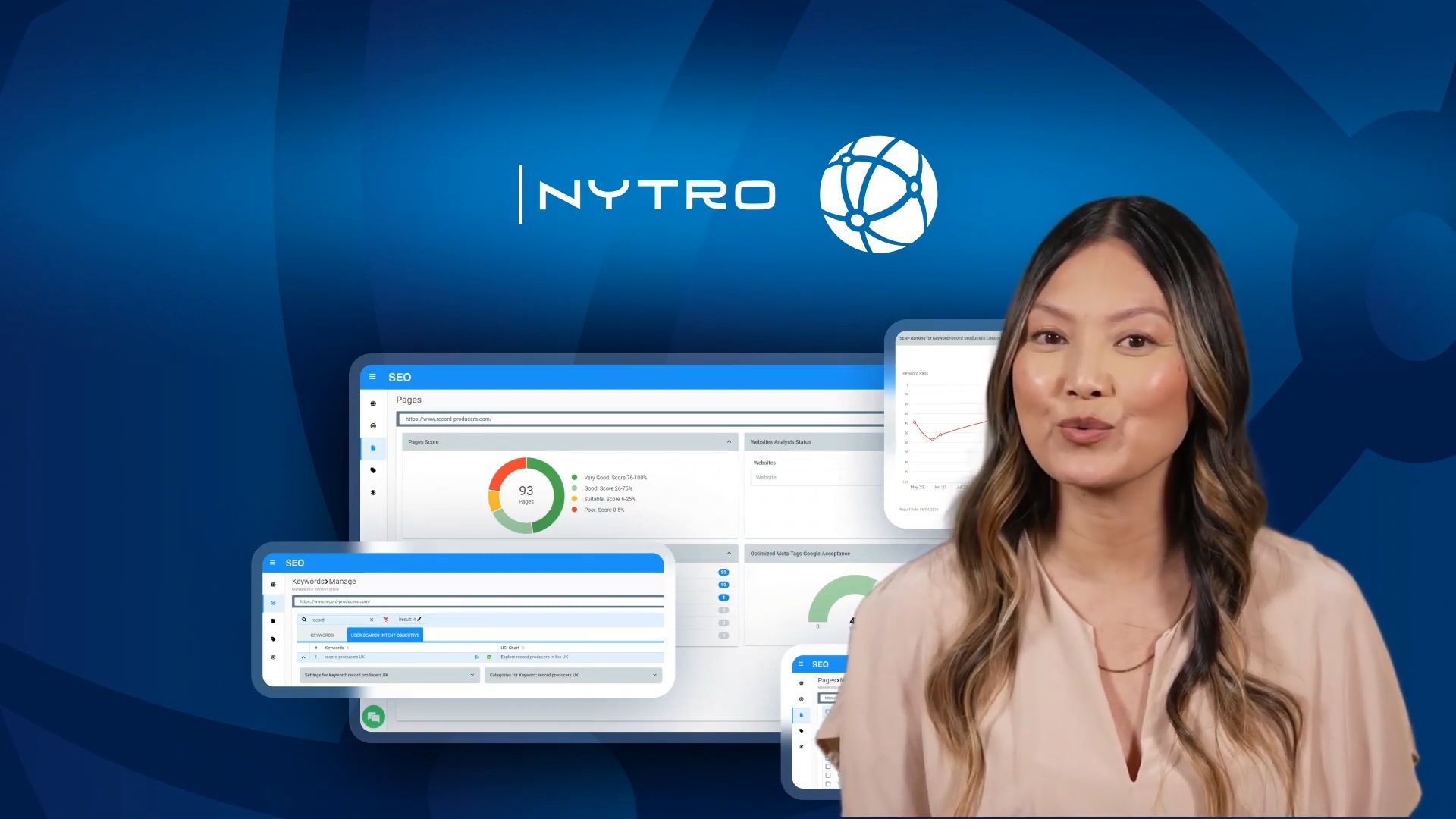Click 'Very Good. Score 76-100%' legend text
The height and width of the screenshot is (819, 1456).
click(615, 478)
